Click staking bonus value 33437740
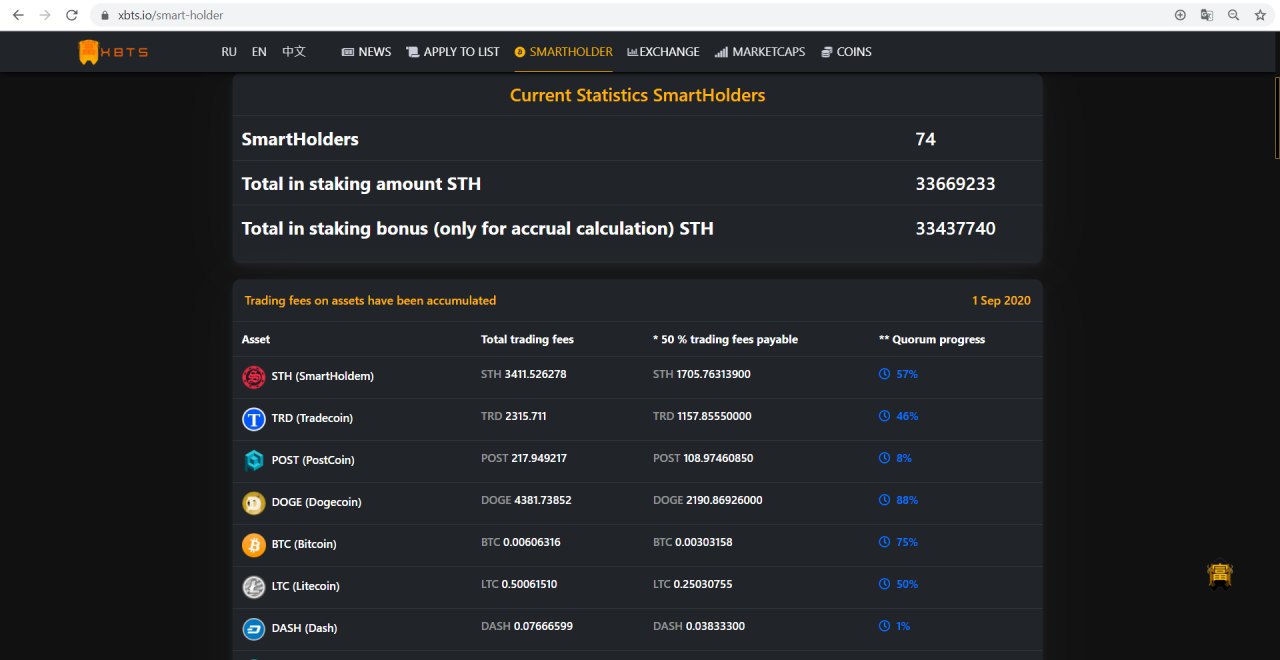Viewport: 1280px width, 660px height. [955, 228]
